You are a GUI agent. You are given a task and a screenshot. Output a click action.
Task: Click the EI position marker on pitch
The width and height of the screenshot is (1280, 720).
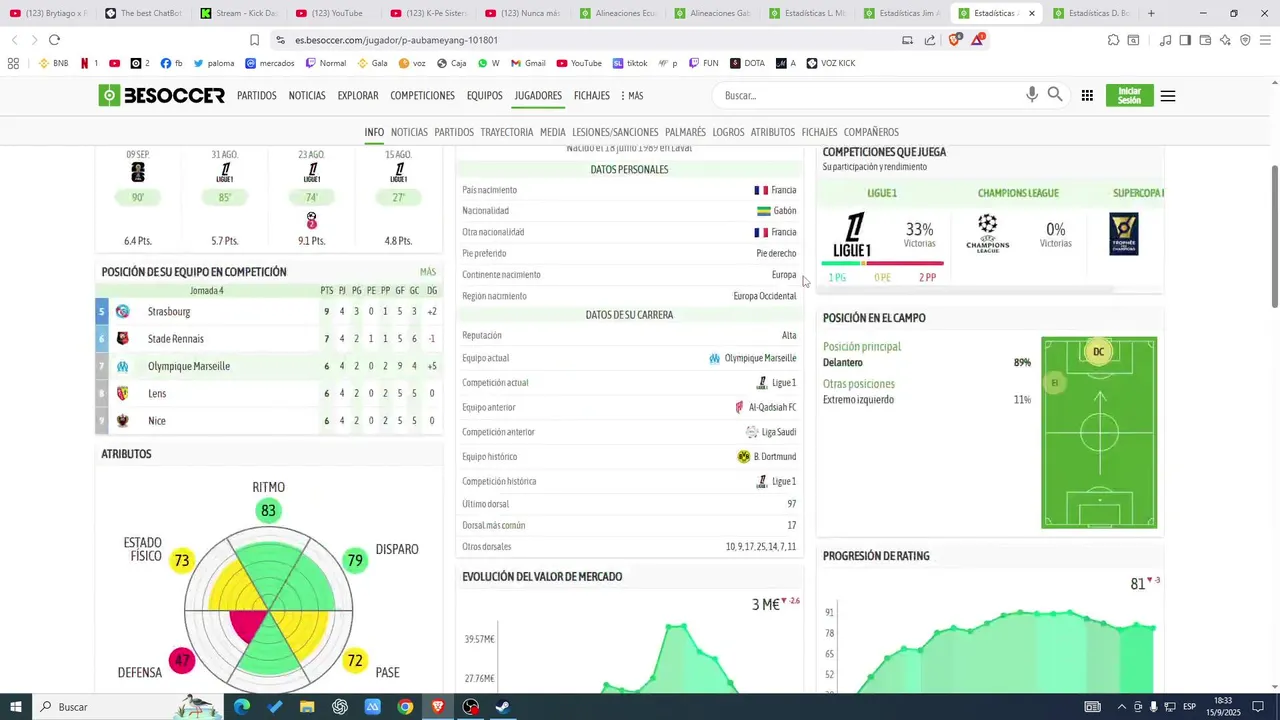(x=1054, y=383)
